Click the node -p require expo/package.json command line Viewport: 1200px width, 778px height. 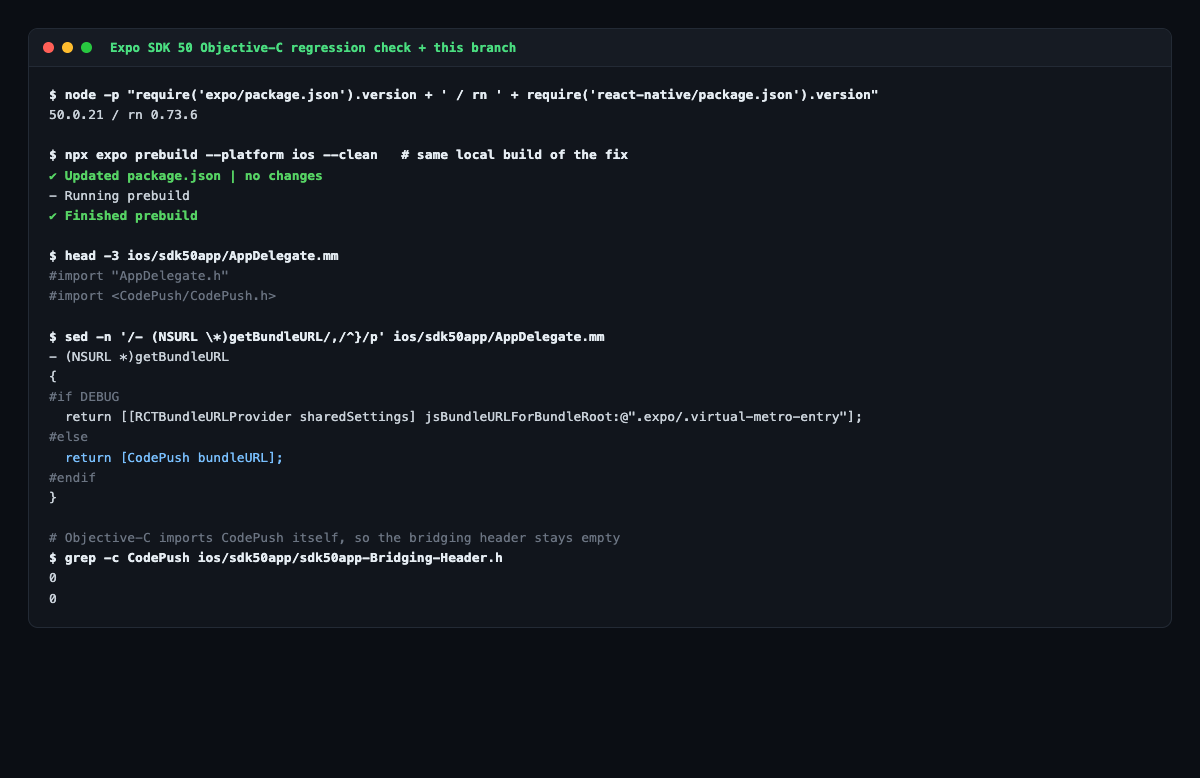pos(464,95)
